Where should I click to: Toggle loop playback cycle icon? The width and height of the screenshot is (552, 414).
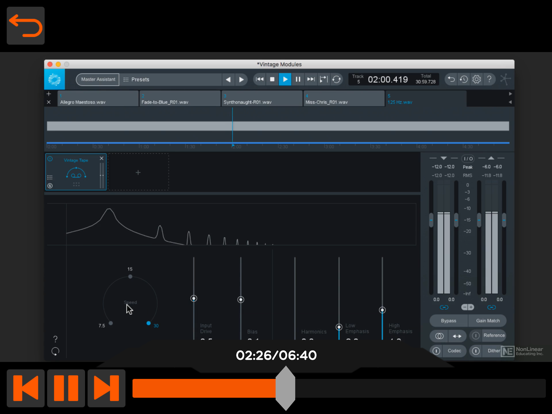pyautogui.click(x=336, y=80)
